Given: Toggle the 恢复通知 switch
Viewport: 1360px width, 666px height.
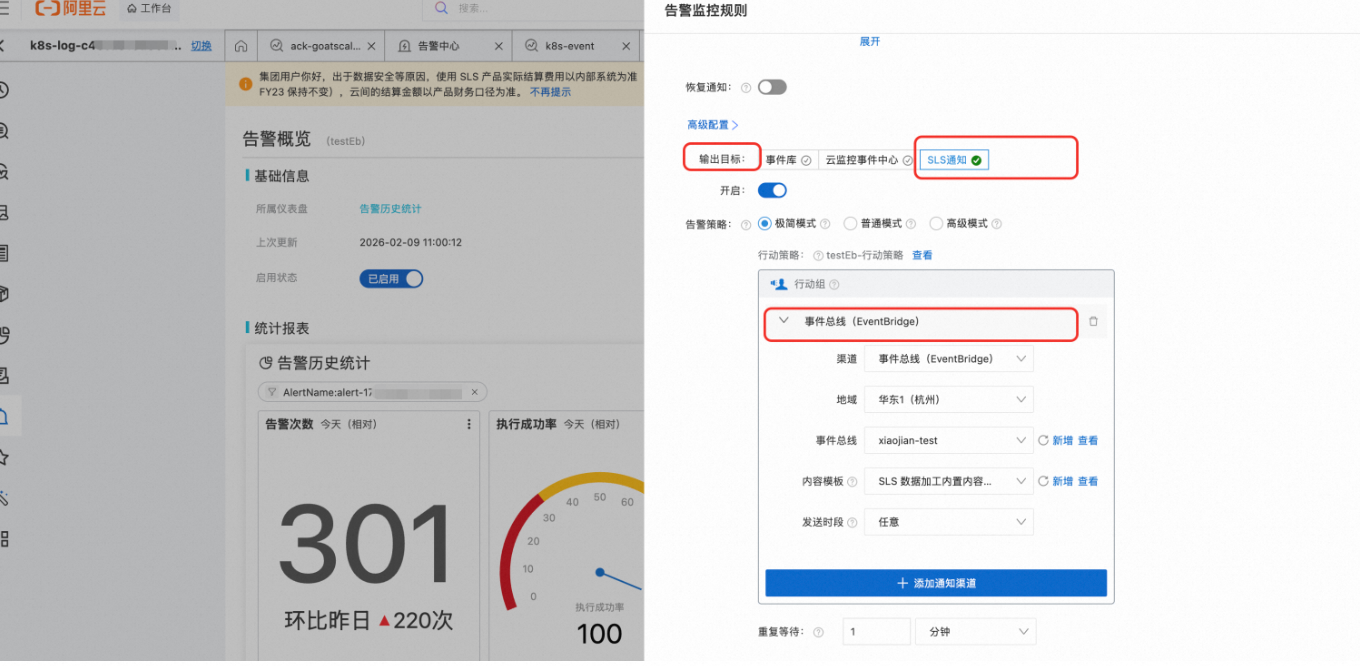Looking at the screenshot, I should (772, 87).
